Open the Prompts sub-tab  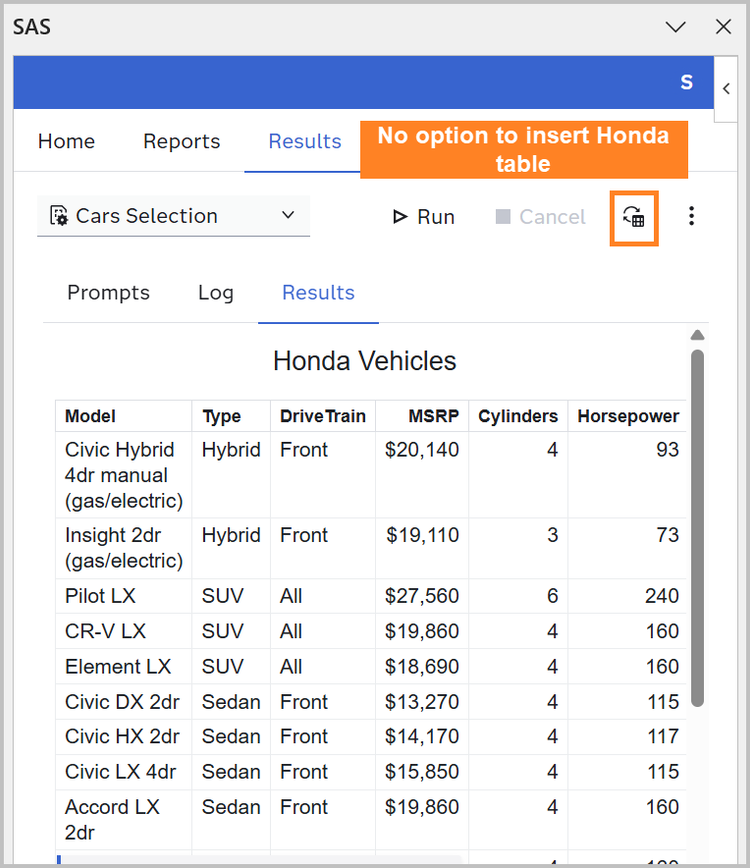click(x=108, y=292)
